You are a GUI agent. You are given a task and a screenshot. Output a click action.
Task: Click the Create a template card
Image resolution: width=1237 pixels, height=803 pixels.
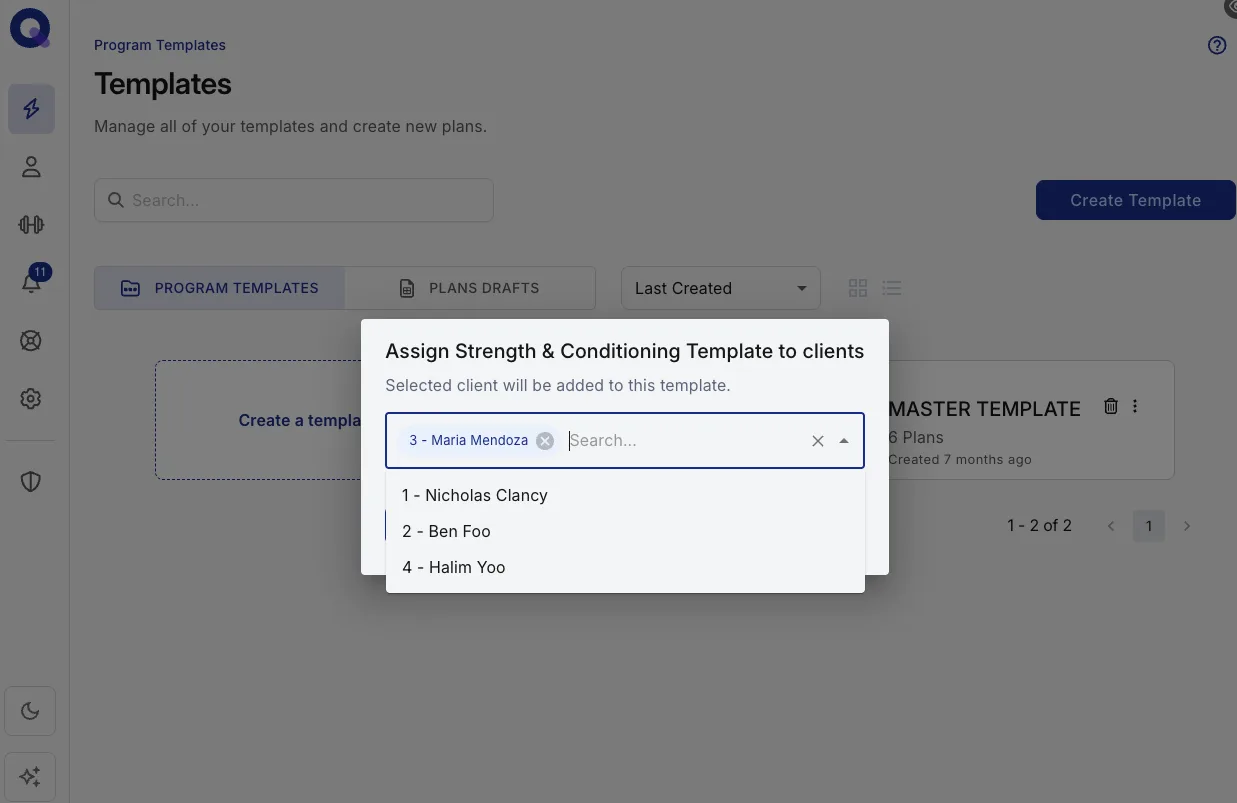click(260, 420)
